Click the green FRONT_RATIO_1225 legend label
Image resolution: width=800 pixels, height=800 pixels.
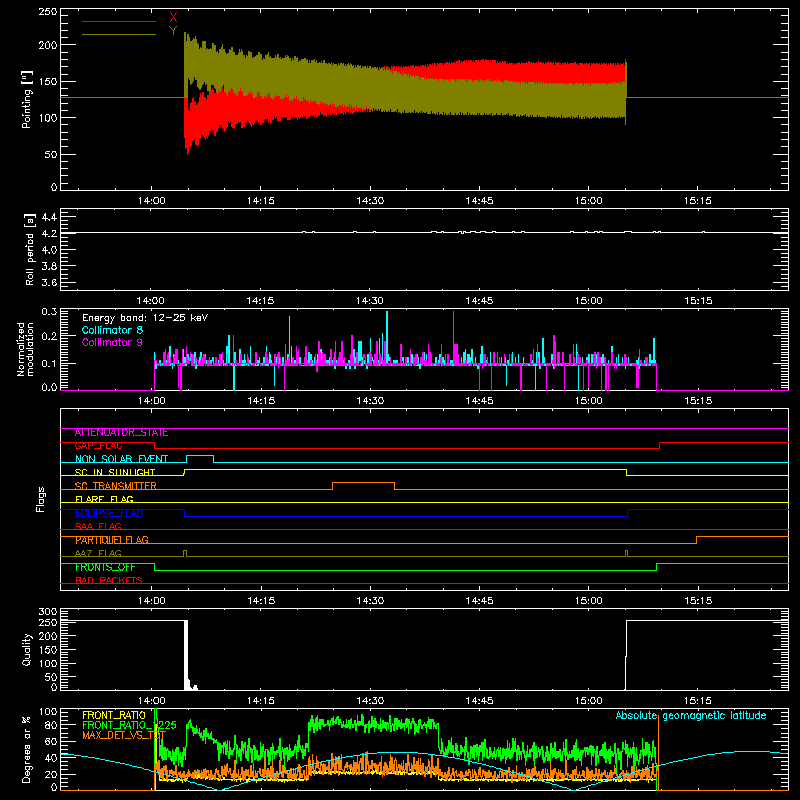pos(130,725)
